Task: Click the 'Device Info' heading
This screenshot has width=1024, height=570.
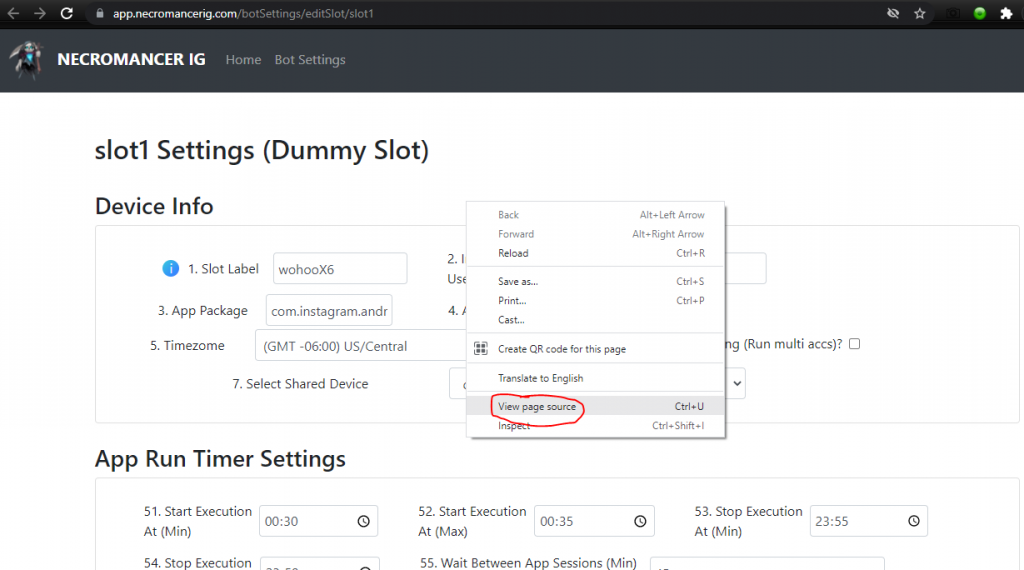Action: 154,206
